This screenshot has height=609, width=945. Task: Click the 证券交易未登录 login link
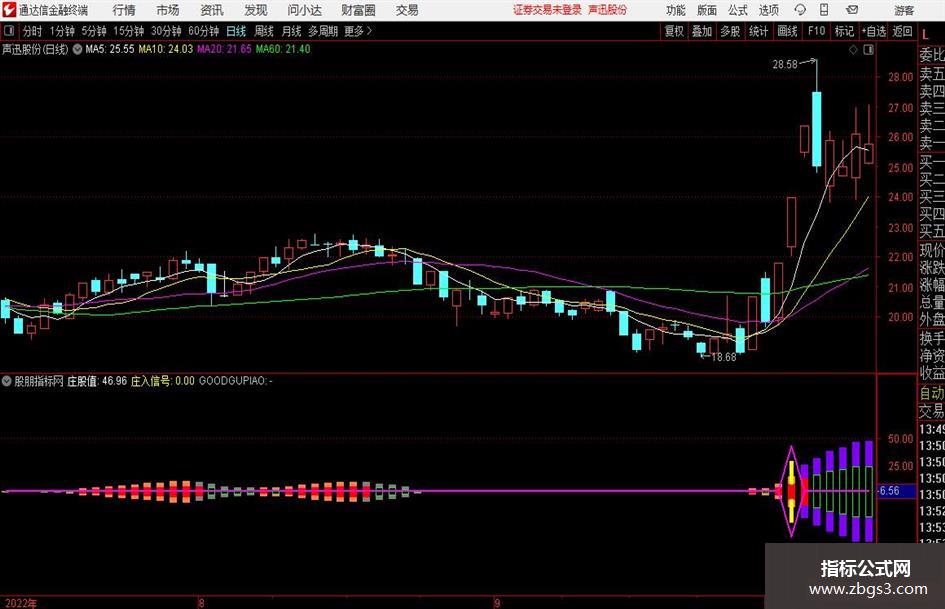tap(547, 10)
